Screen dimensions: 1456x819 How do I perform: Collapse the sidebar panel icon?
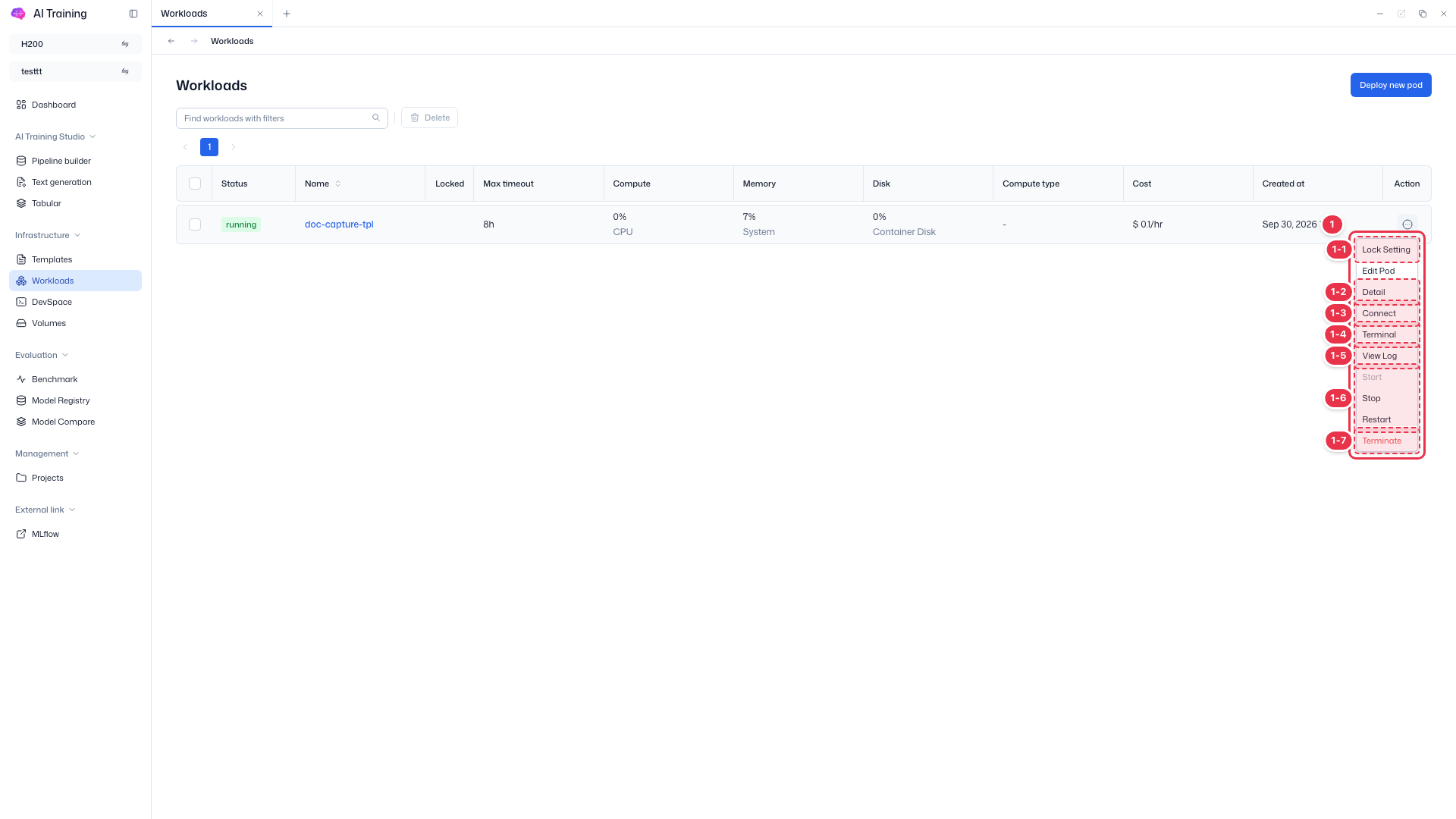point(133,14)
